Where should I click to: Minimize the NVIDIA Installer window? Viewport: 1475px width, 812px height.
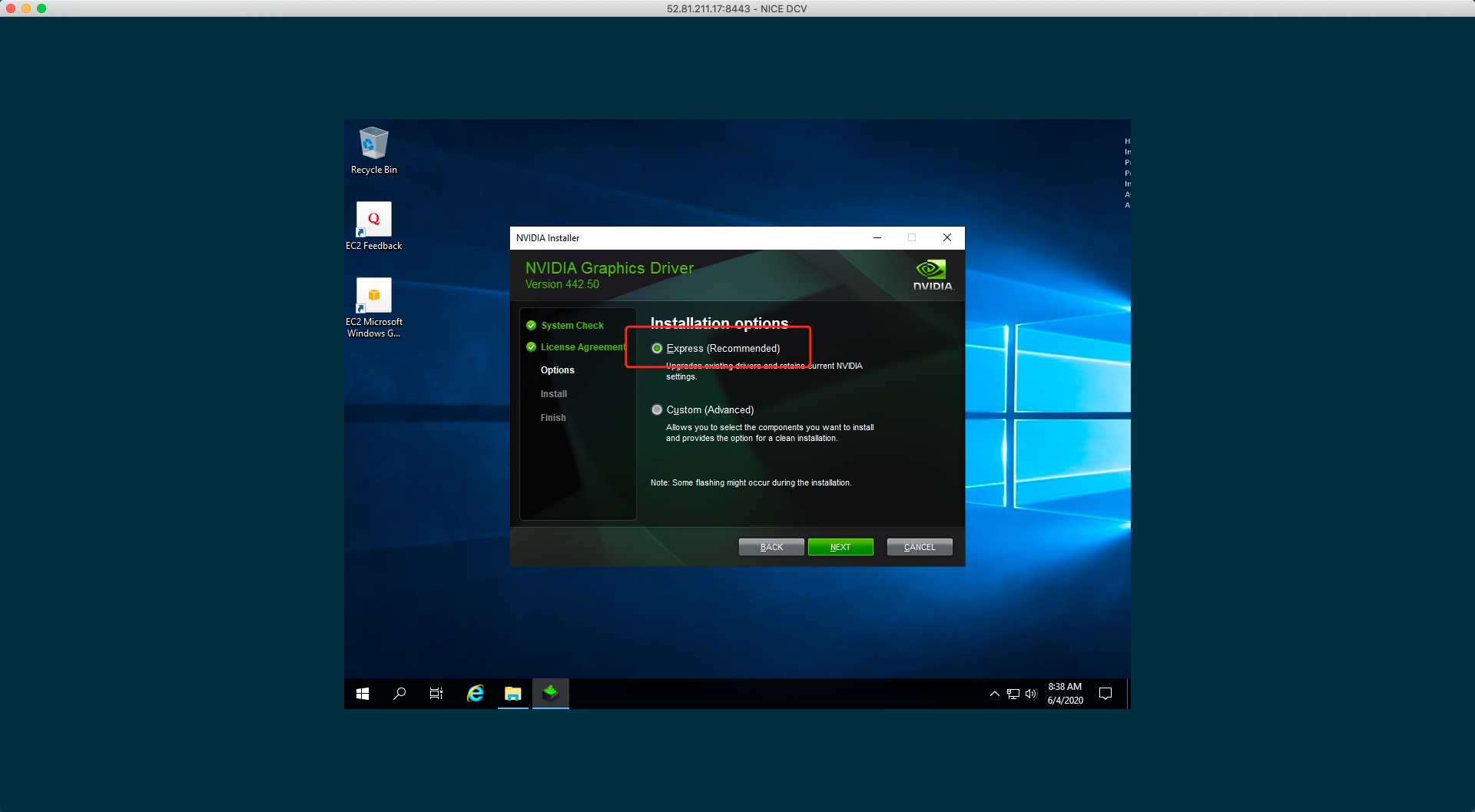(x=877, y=238)
